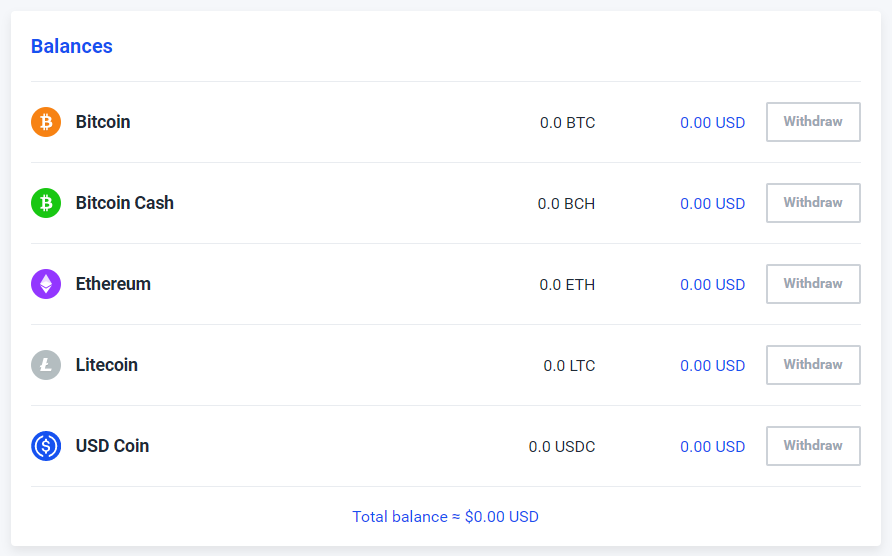Image resolution: width=892 pixels, height=556 pixels.
Task: Click the purple Ethereum diamond icon
Action: tap(46, 284)
